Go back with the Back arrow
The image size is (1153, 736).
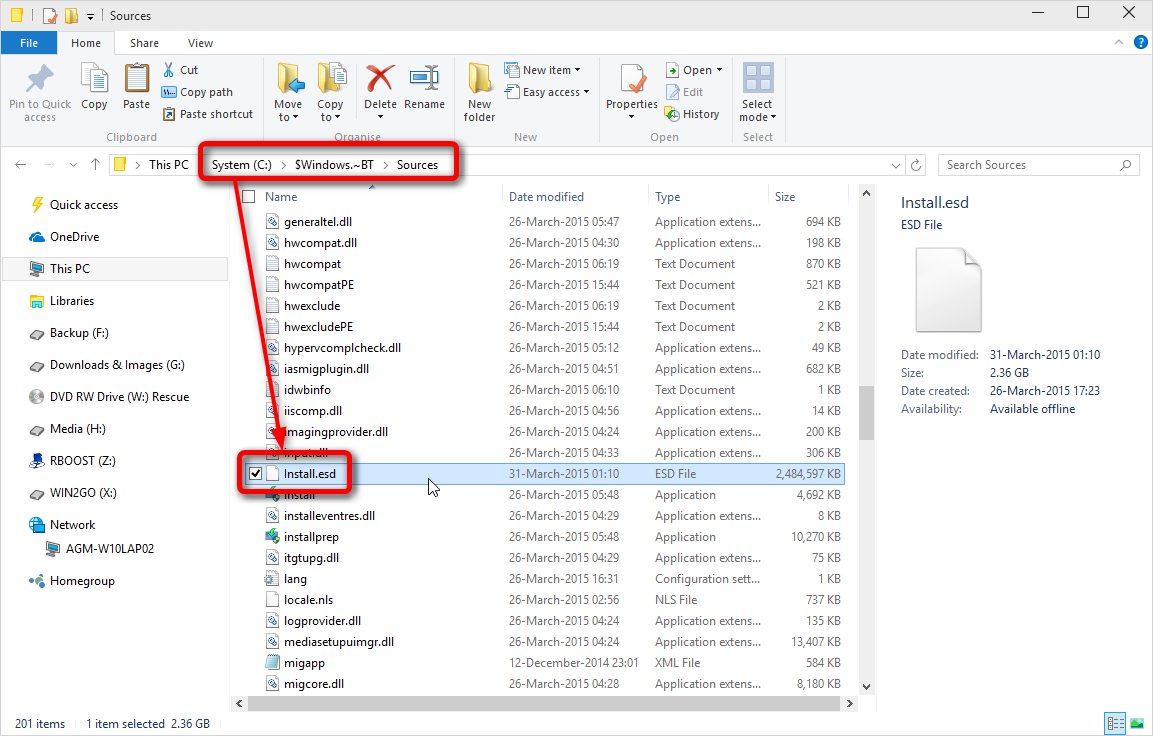21,165
